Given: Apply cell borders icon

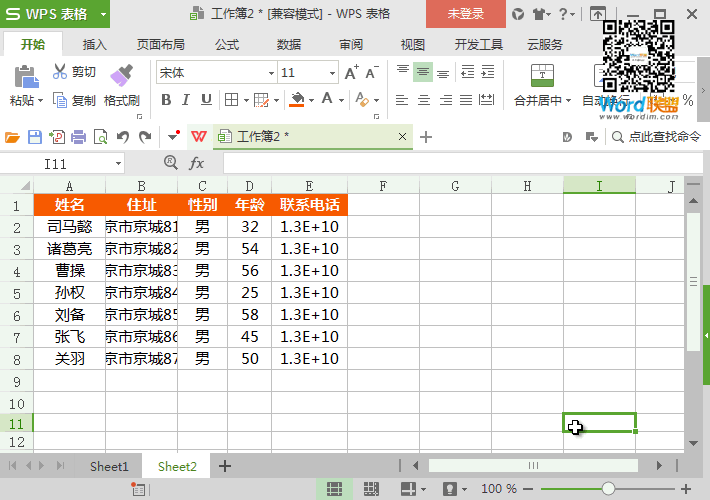Looking at the screenshot, I should tap(231, 100).
